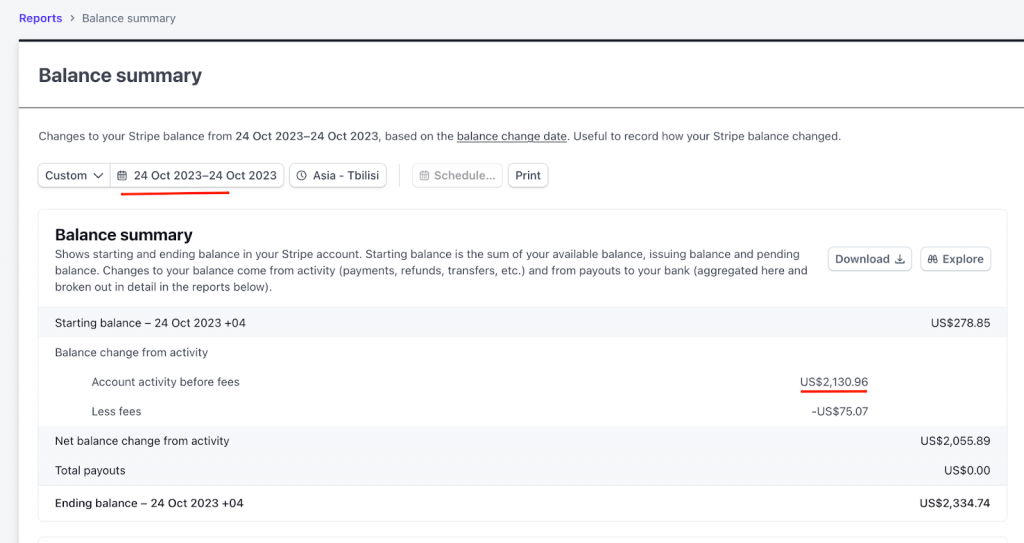1024x543 pixels.
Task: Select Balance summary breadcrumb item
Action: 128,19
